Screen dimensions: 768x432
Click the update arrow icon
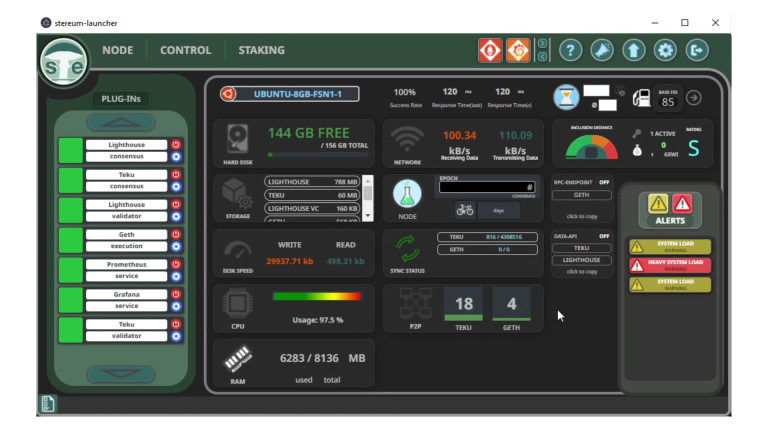pos(634,50)
